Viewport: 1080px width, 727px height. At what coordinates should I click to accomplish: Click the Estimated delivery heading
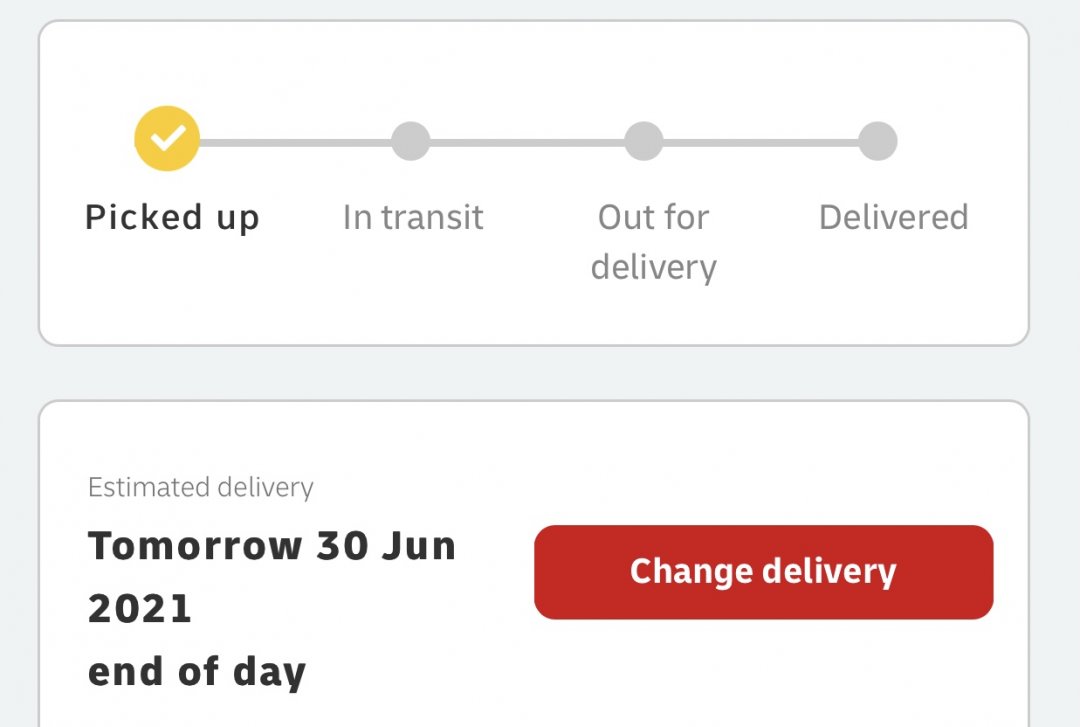[200, 488]
